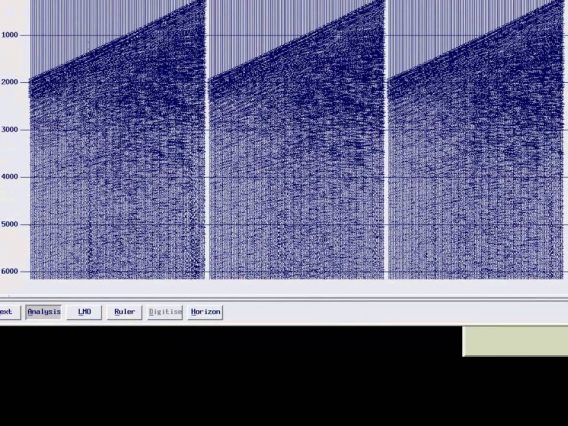This screenshot has width=568, height=426.
Task: Click the 5000 time axis label
Action: coord(9,224)
